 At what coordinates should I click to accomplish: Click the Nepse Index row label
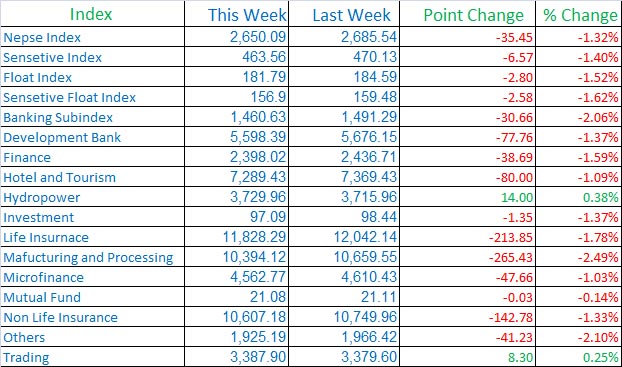(x=42, y=37)
